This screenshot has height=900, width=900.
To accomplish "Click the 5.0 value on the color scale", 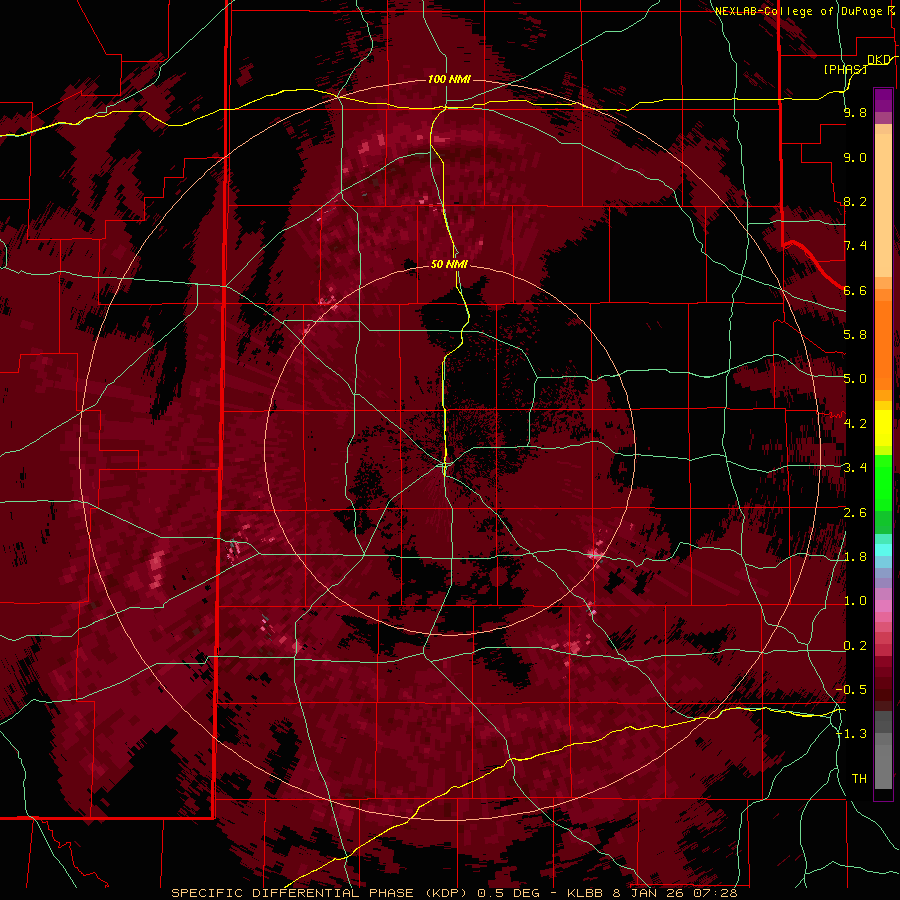I will tap(855, 379).
